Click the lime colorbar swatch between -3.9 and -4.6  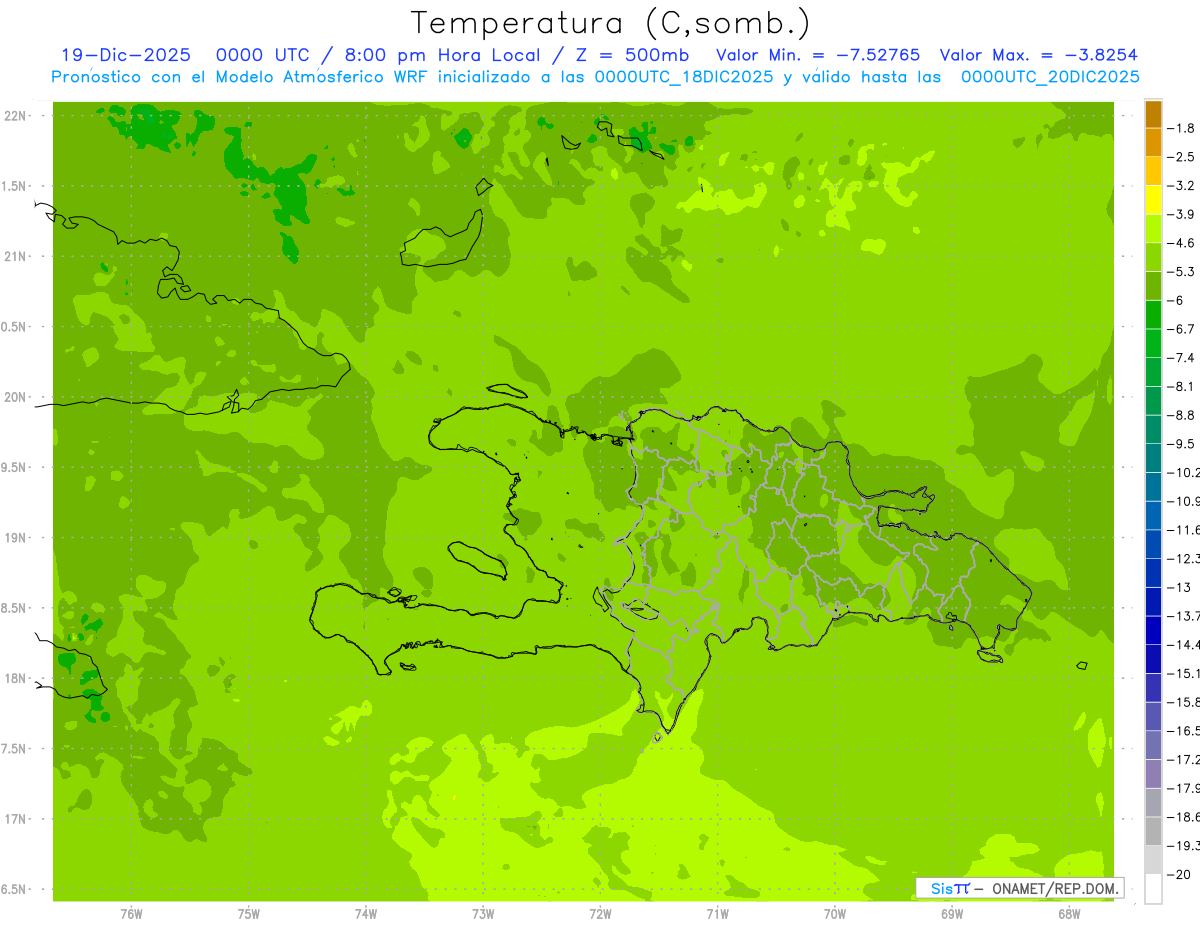click(1153, 228)
